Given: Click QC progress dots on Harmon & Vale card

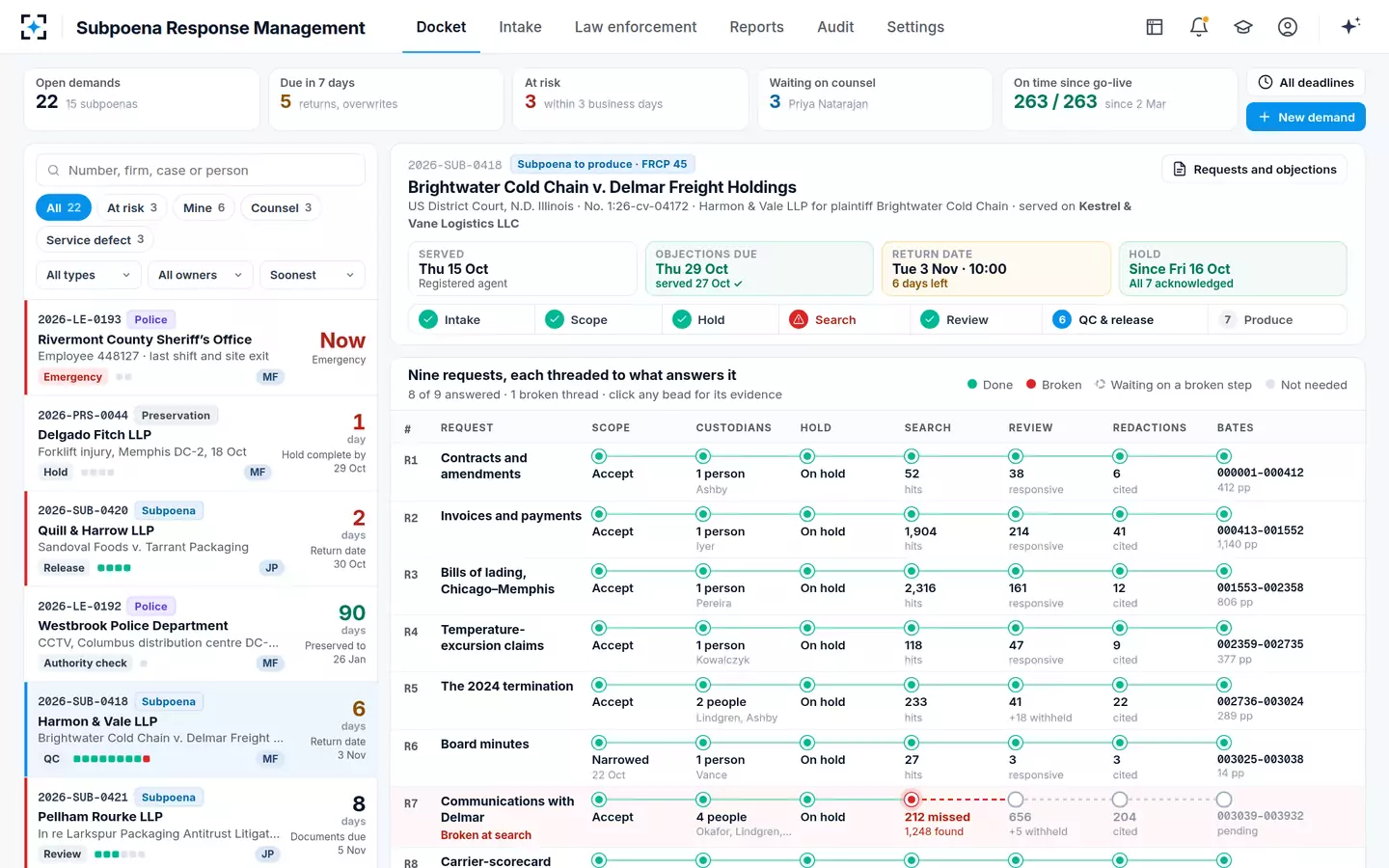Looking at the screenshot, I should coord(112,759).
